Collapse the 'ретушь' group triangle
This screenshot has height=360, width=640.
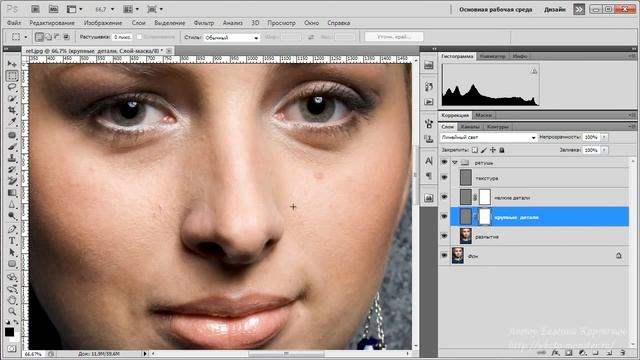coord(455,162)
